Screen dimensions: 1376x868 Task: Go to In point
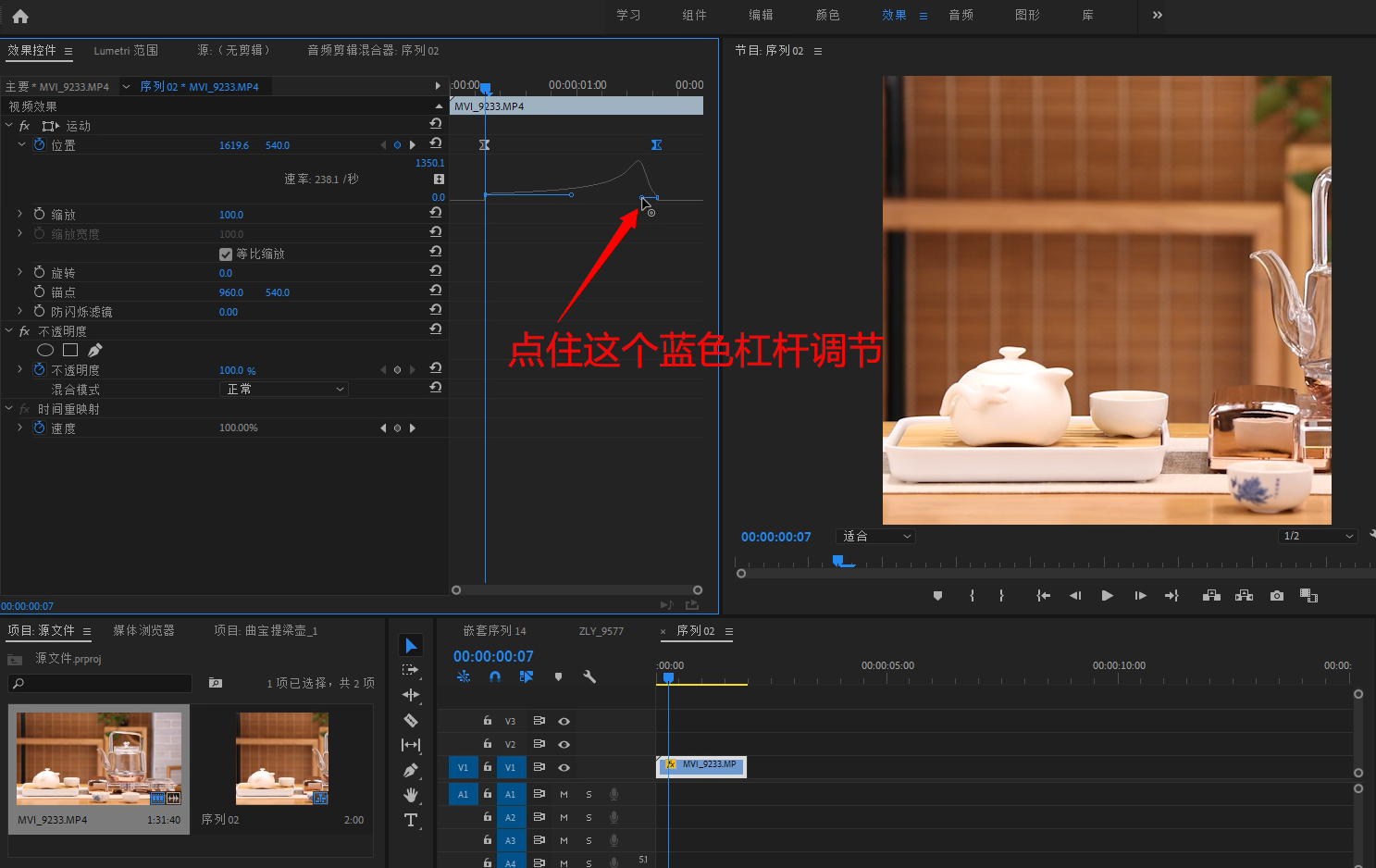pyautogui.click(x=1043, y=596)
